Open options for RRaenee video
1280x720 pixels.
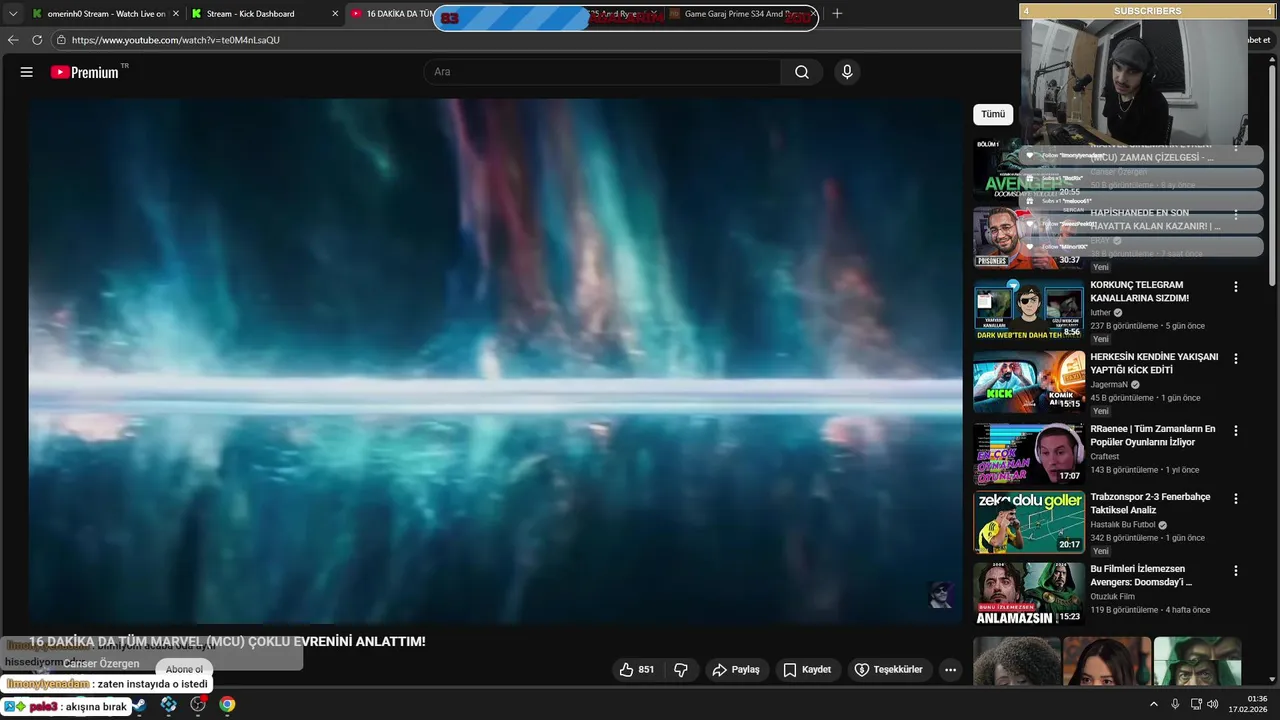(1236, 431)
